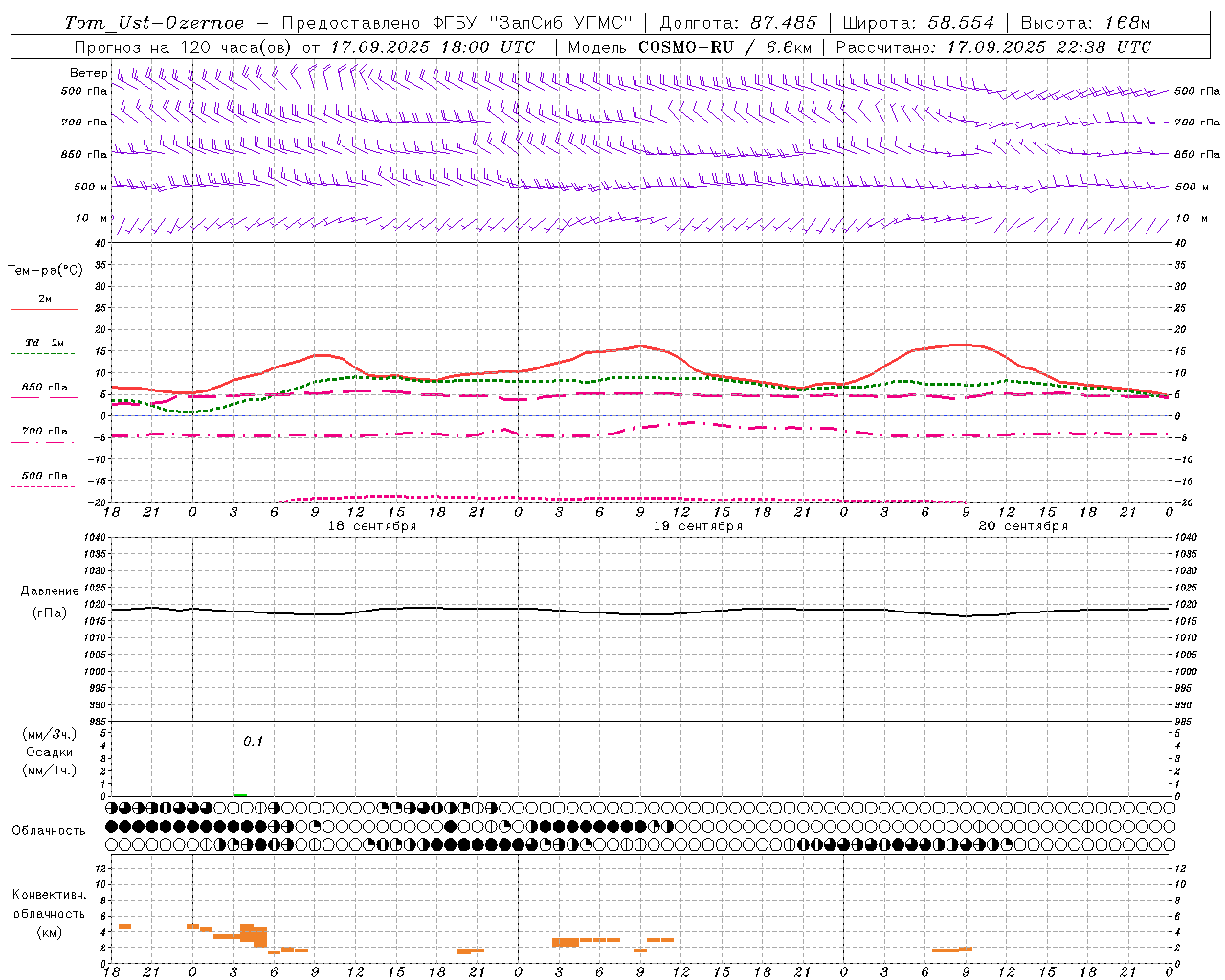Click the '(гПа)' unit under Давление

[x=50, y=612]
